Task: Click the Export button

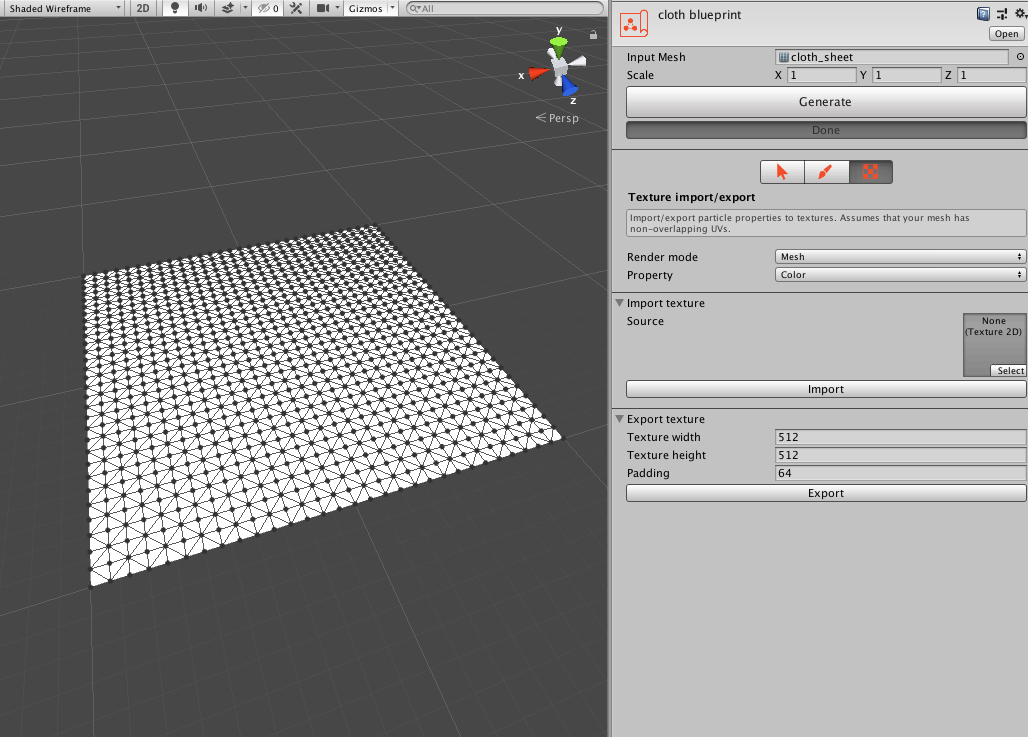Action: tap(826, 493)
